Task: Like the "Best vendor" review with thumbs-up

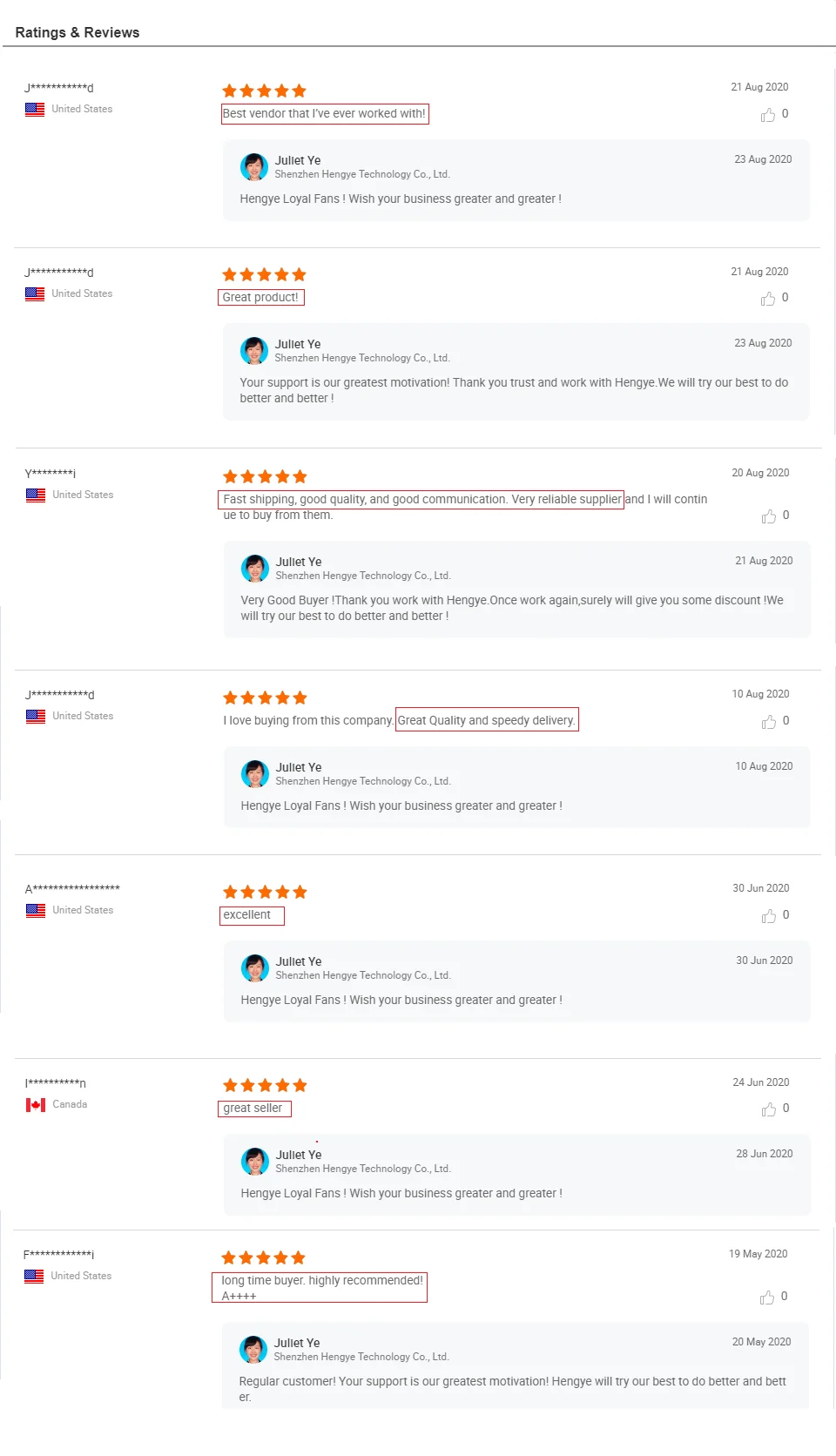Action: tap(768, 115)
